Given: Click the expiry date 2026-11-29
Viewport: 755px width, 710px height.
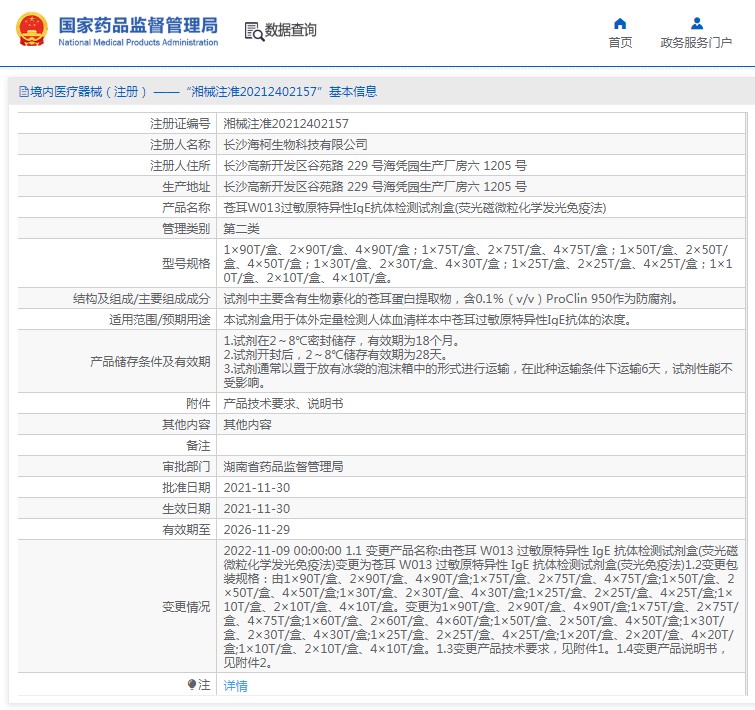Looking at the screenshot, I should click(x=257, y=529).
